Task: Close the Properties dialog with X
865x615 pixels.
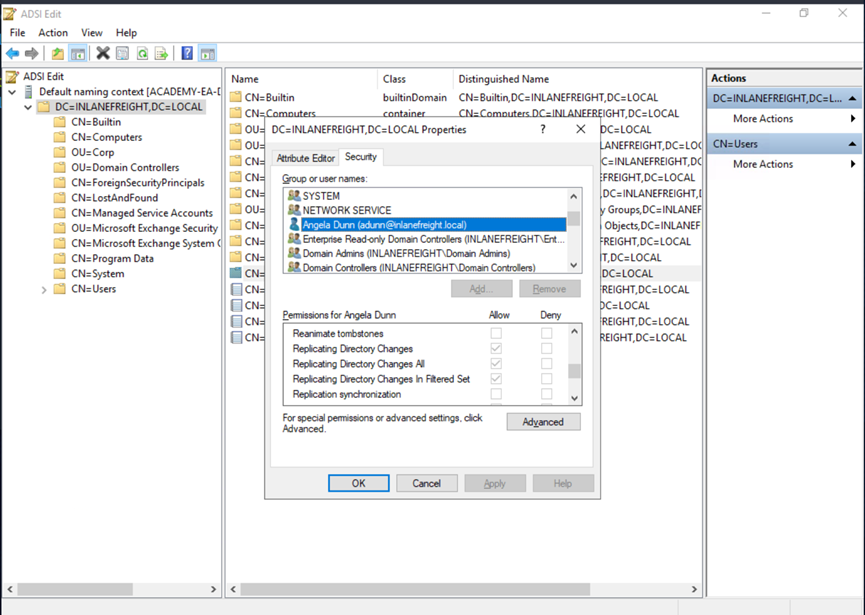Action: click(x=580, y=129)
